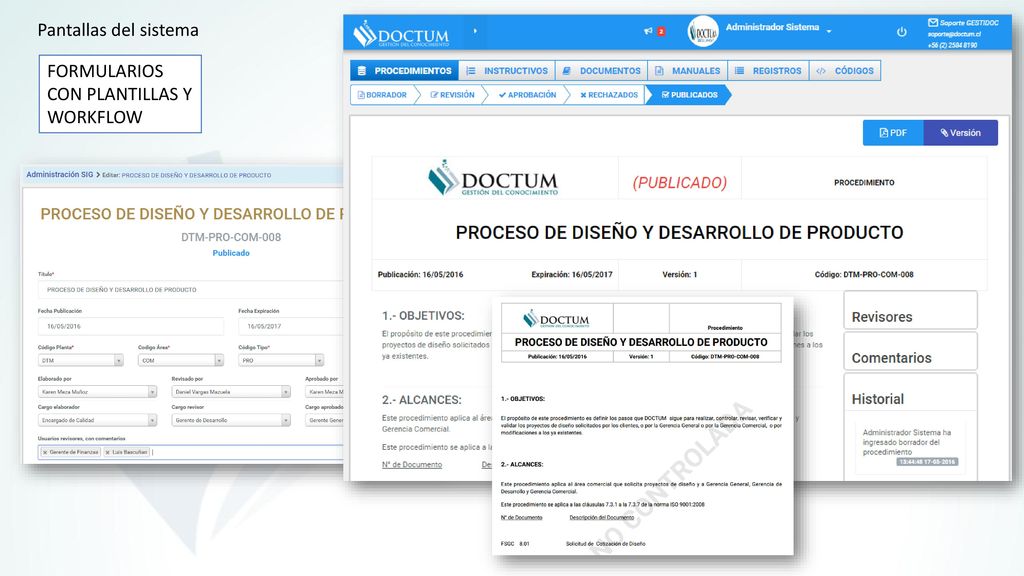
Task: Open the Instructivos tab
Action: tap(507, 71)
